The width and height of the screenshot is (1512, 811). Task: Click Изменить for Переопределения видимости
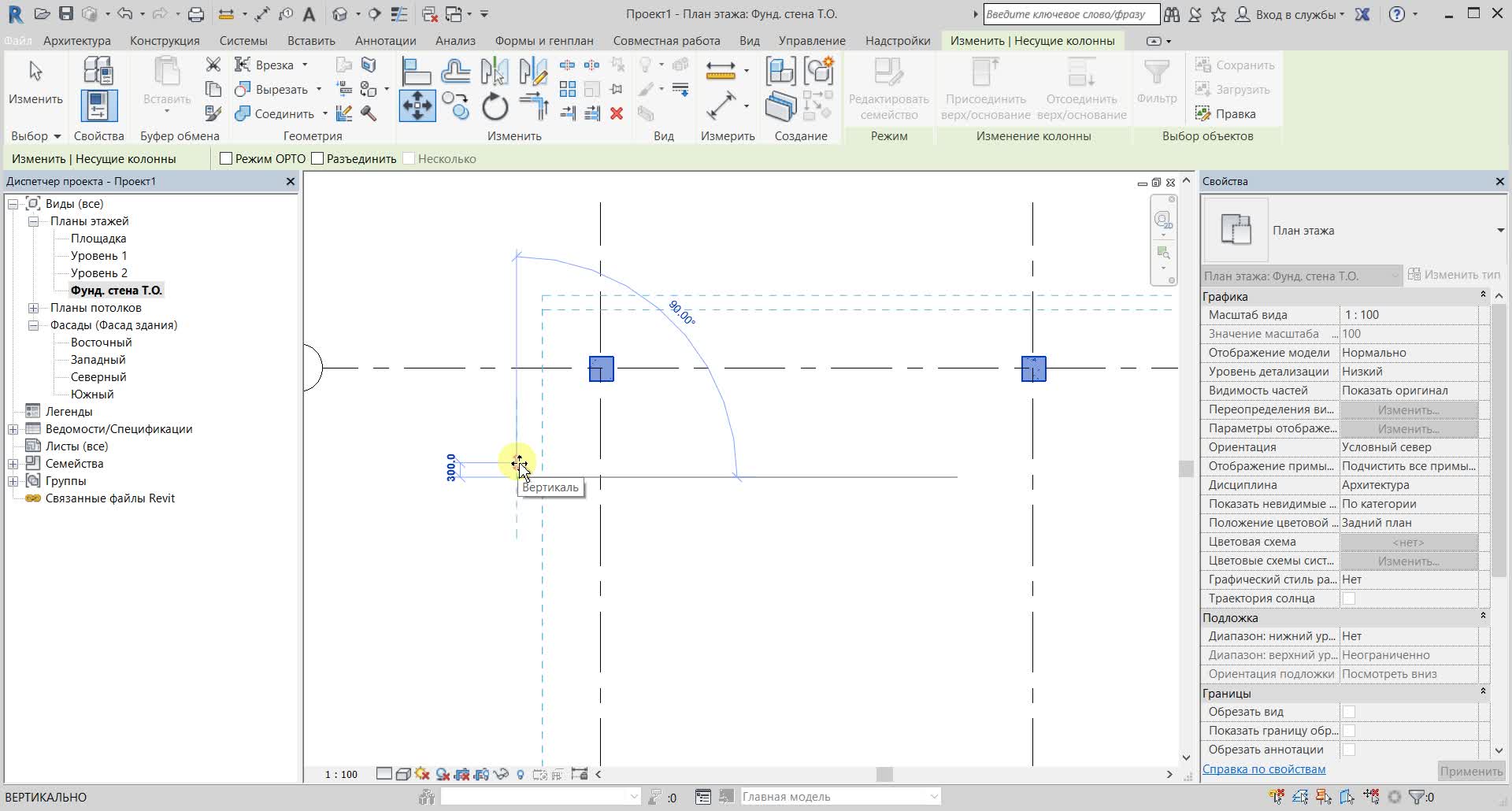1409,409
